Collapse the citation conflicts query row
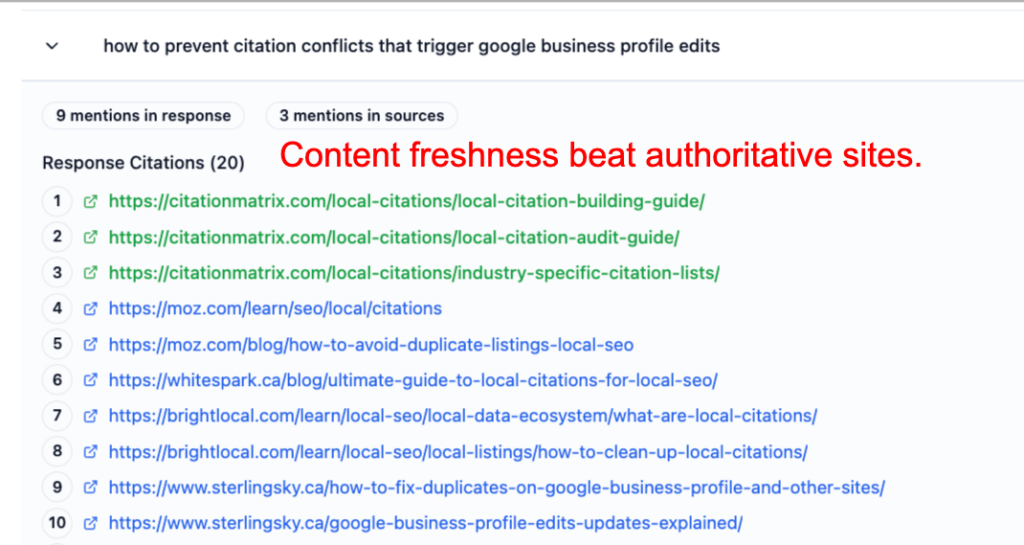The image size is (1024, 545). [x=52, y=46]
